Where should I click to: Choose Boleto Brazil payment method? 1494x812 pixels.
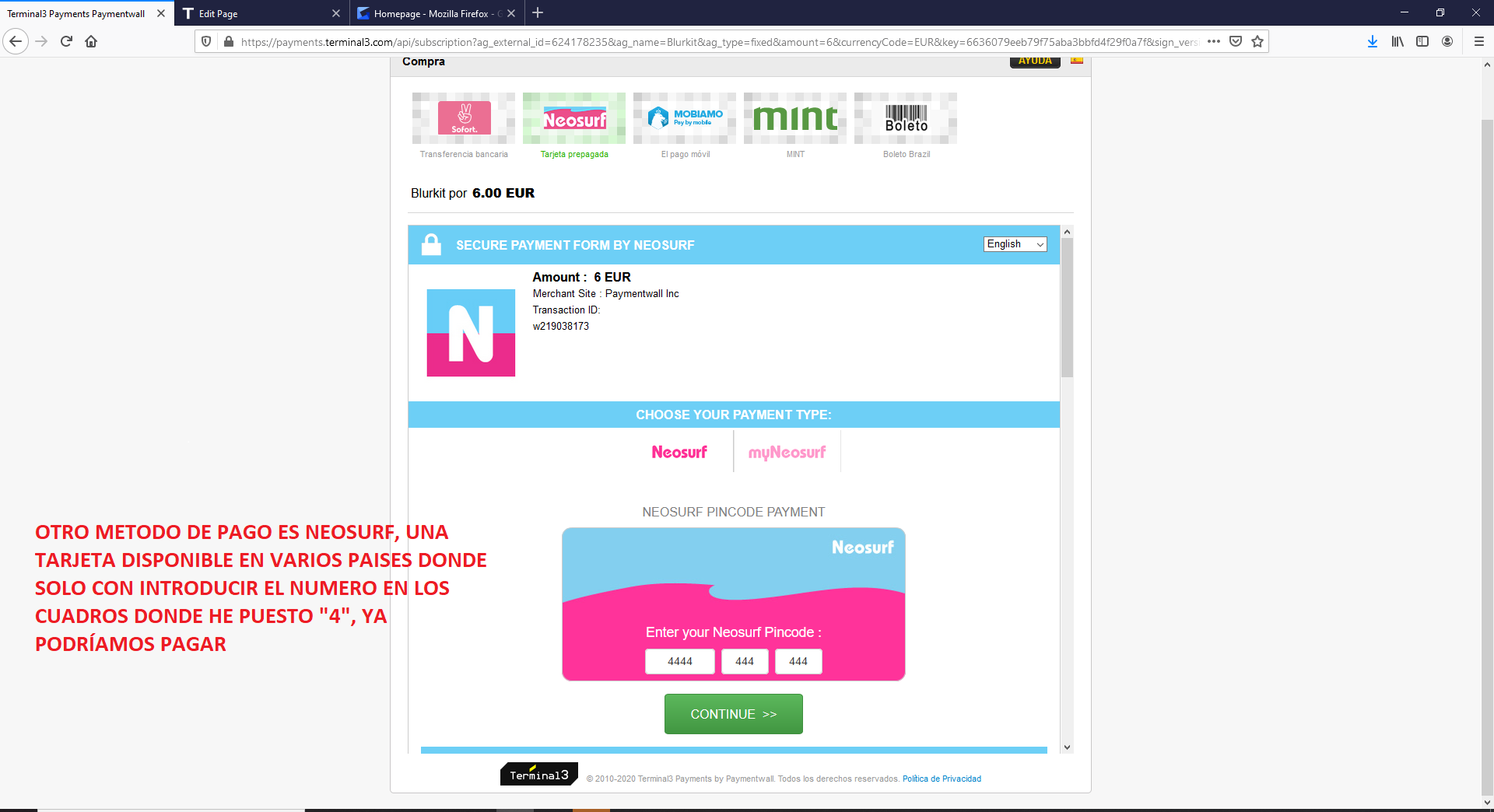906,118
